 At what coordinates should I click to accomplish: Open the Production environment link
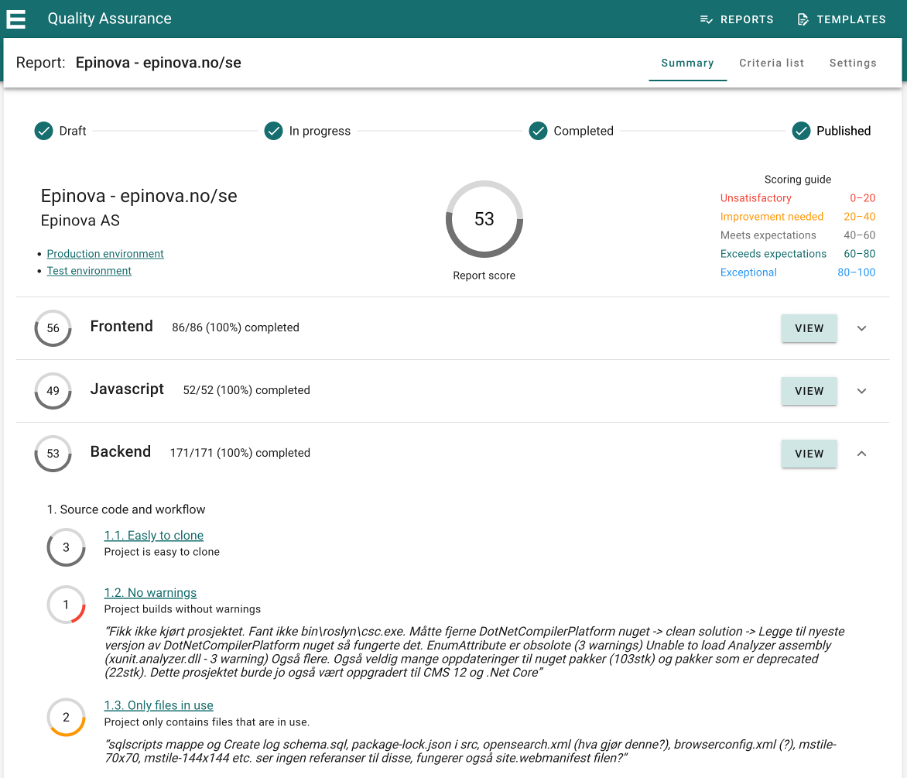tap(105, 254)
